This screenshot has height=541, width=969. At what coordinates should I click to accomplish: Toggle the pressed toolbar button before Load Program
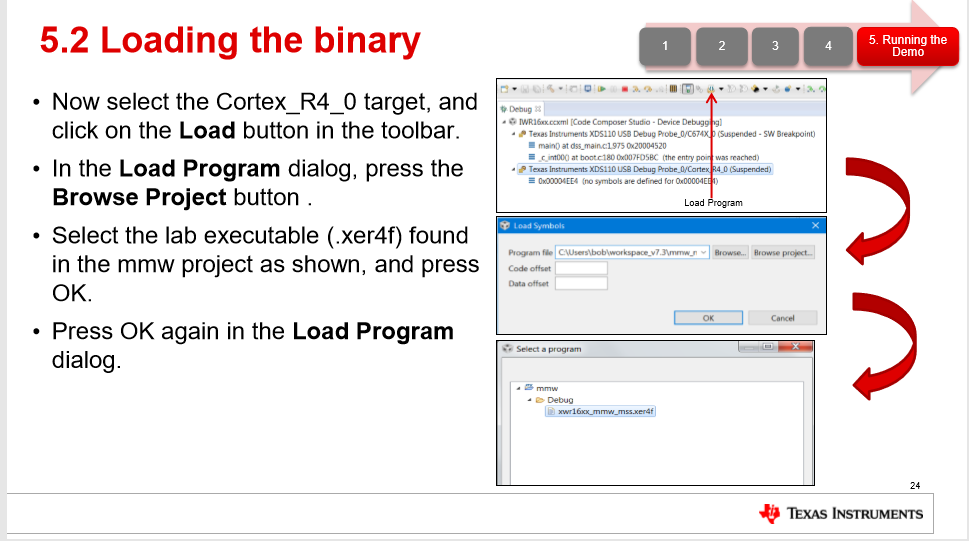(688, 89)
